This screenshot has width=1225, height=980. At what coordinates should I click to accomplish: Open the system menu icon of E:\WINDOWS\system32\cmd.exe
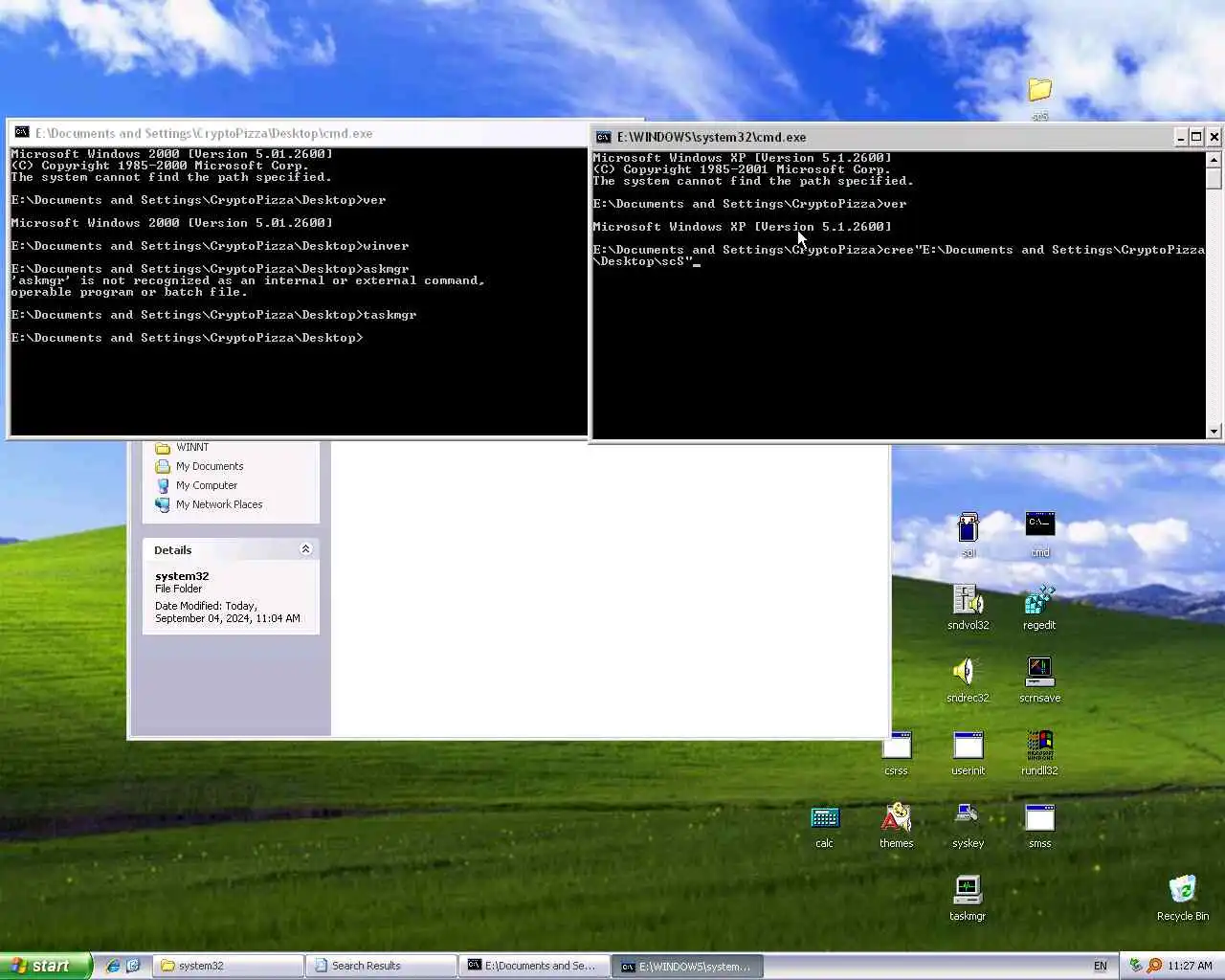coord(604,137)
